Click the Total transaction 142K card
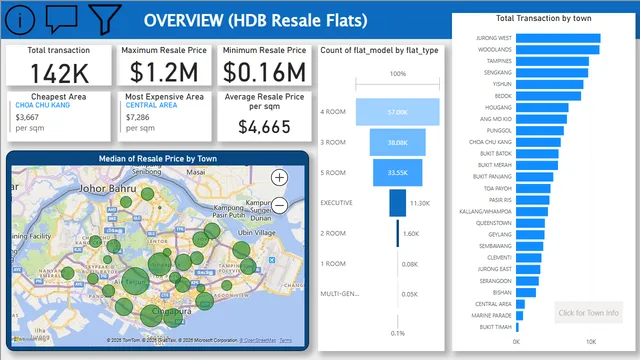Image resolution: width=640 pixels, height=360 pixels. point(59,65)
